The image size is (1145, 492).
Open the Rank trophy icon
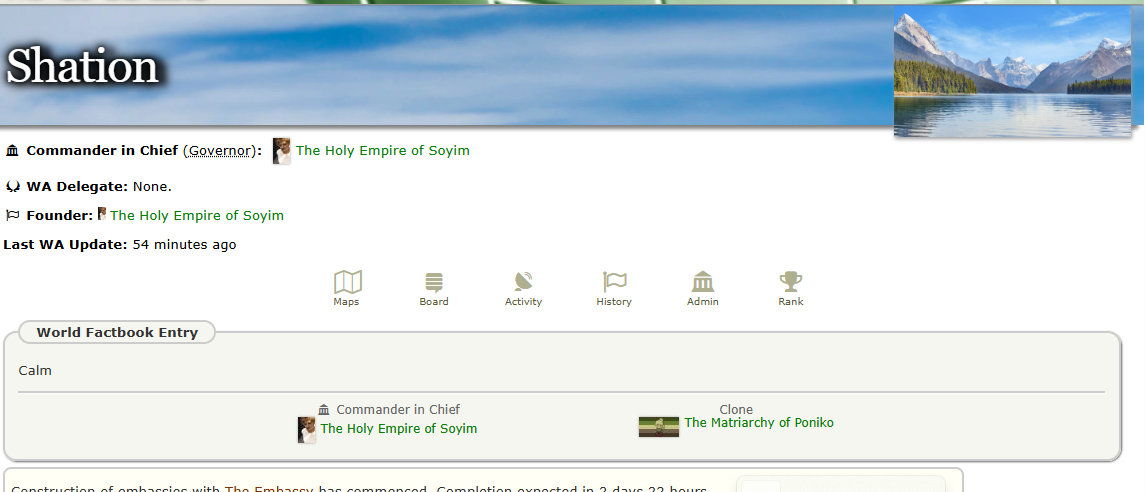pos(791,283)
